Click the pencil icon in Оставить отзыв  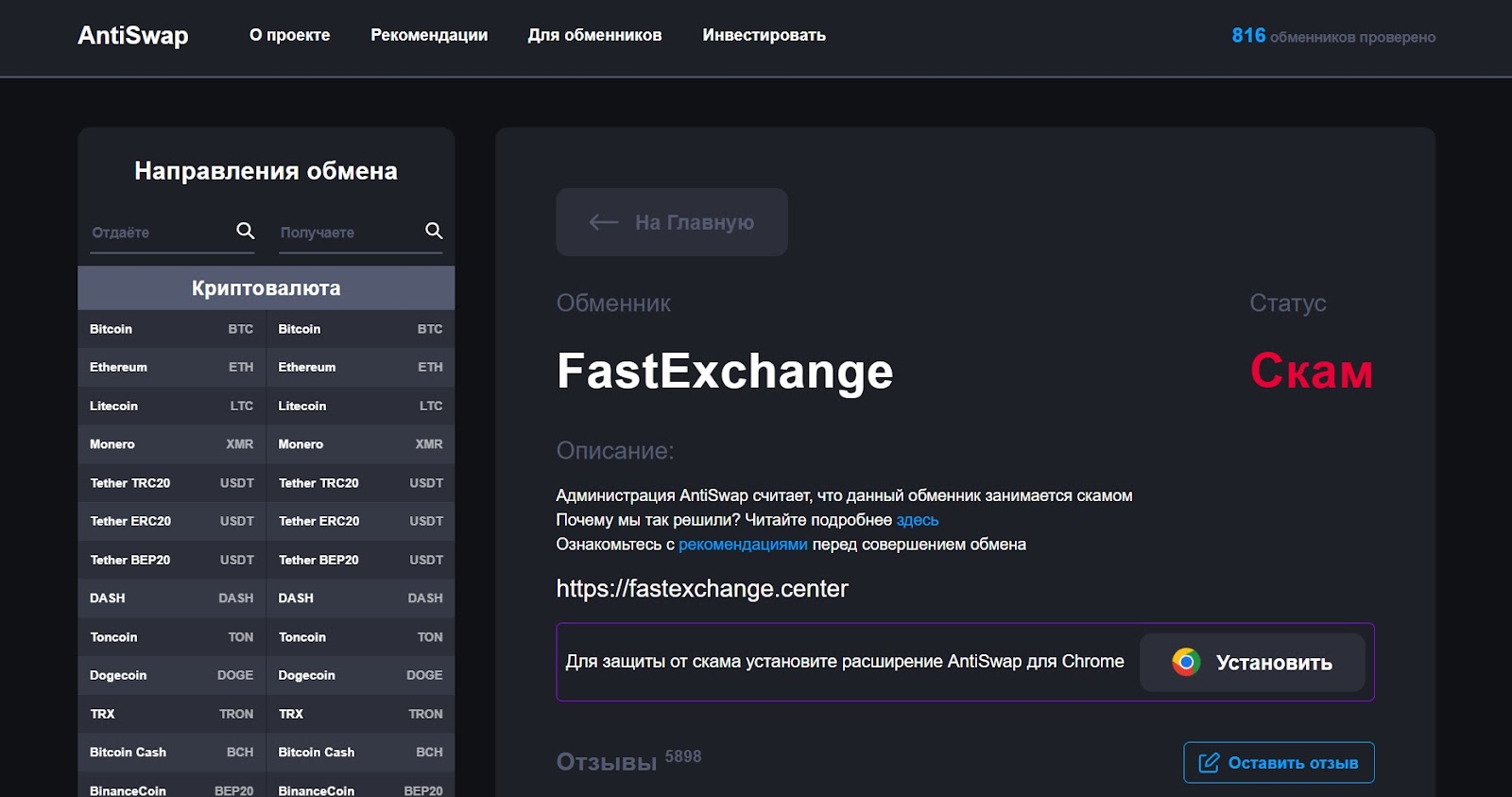click(x=1209, y=763)
